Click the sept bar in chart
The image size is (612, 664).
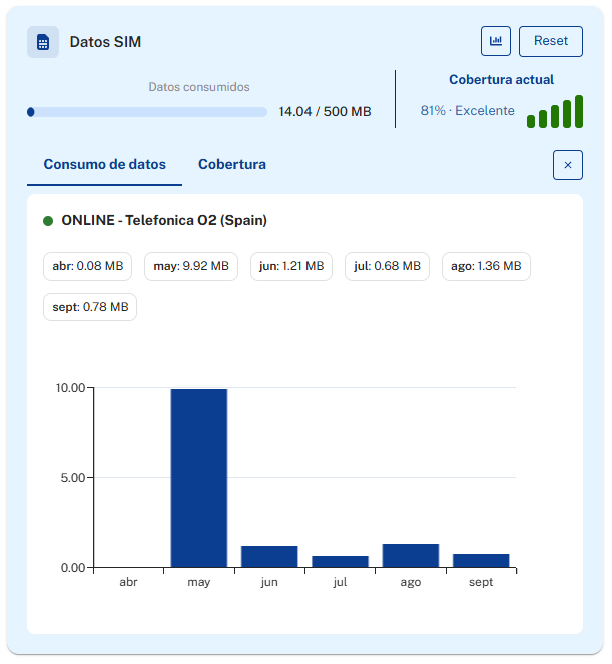pyautogui.click(x=481, y=560)
